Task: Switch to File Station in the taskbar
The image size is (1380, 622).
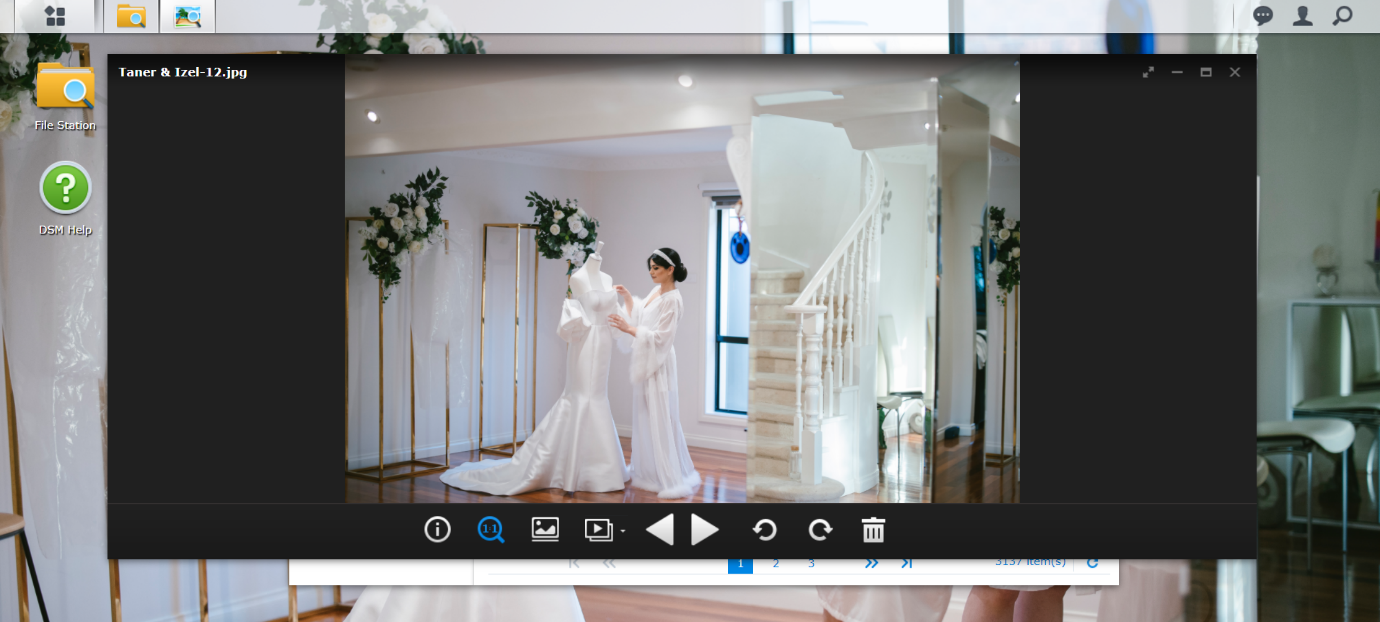Action: [x=131, y=16]
